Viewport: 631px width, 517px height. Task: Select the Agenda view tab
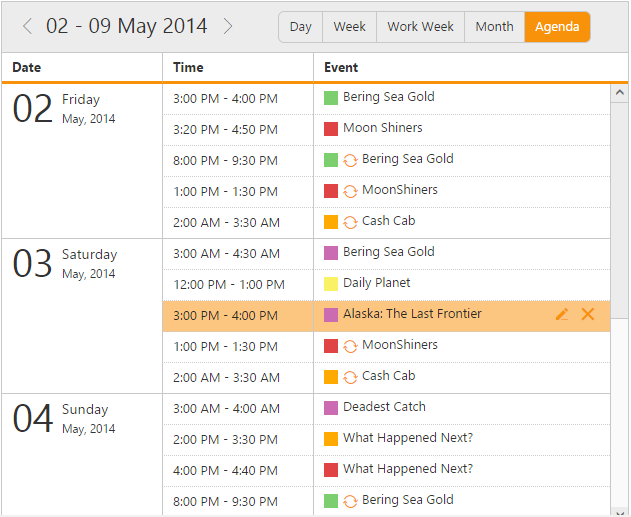click(x=557, y=27)
